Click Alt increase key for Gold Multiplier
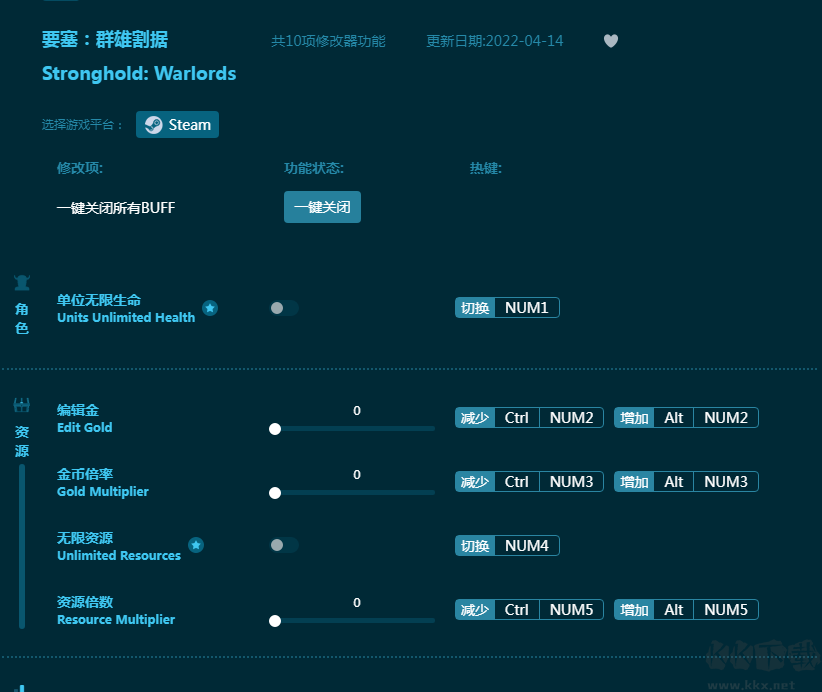The width and height of the screenshot is (822, 692). (x=673, y=482)
